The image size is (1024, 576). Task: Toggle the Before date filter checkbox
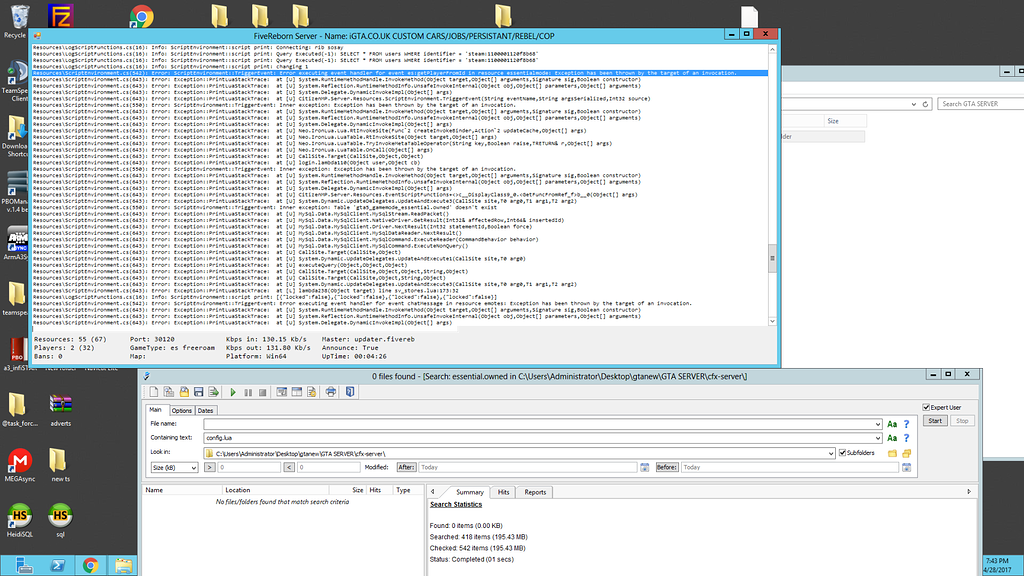tap(667, 467)
